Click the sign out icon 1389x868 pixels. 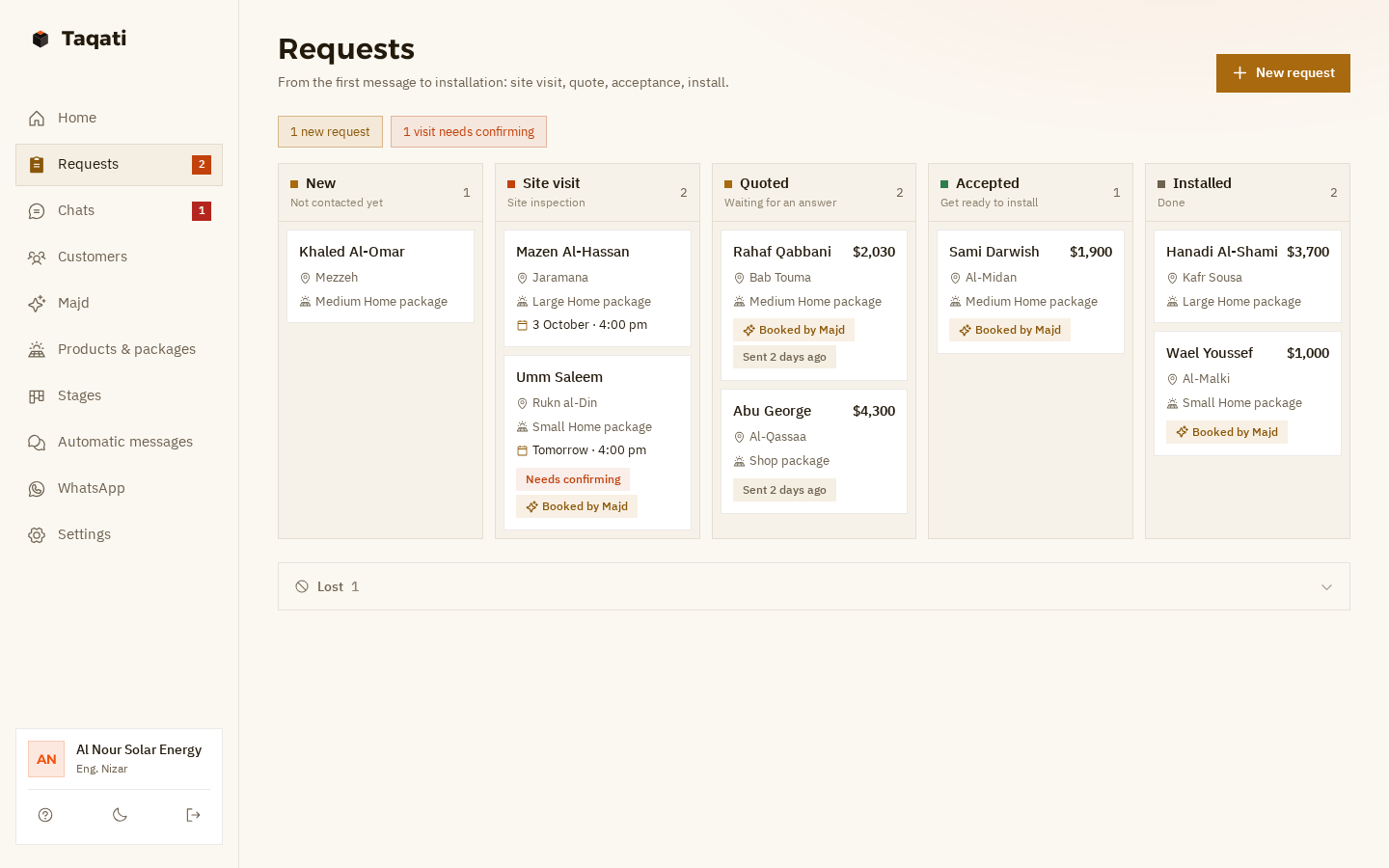click(x=193, y=815)
